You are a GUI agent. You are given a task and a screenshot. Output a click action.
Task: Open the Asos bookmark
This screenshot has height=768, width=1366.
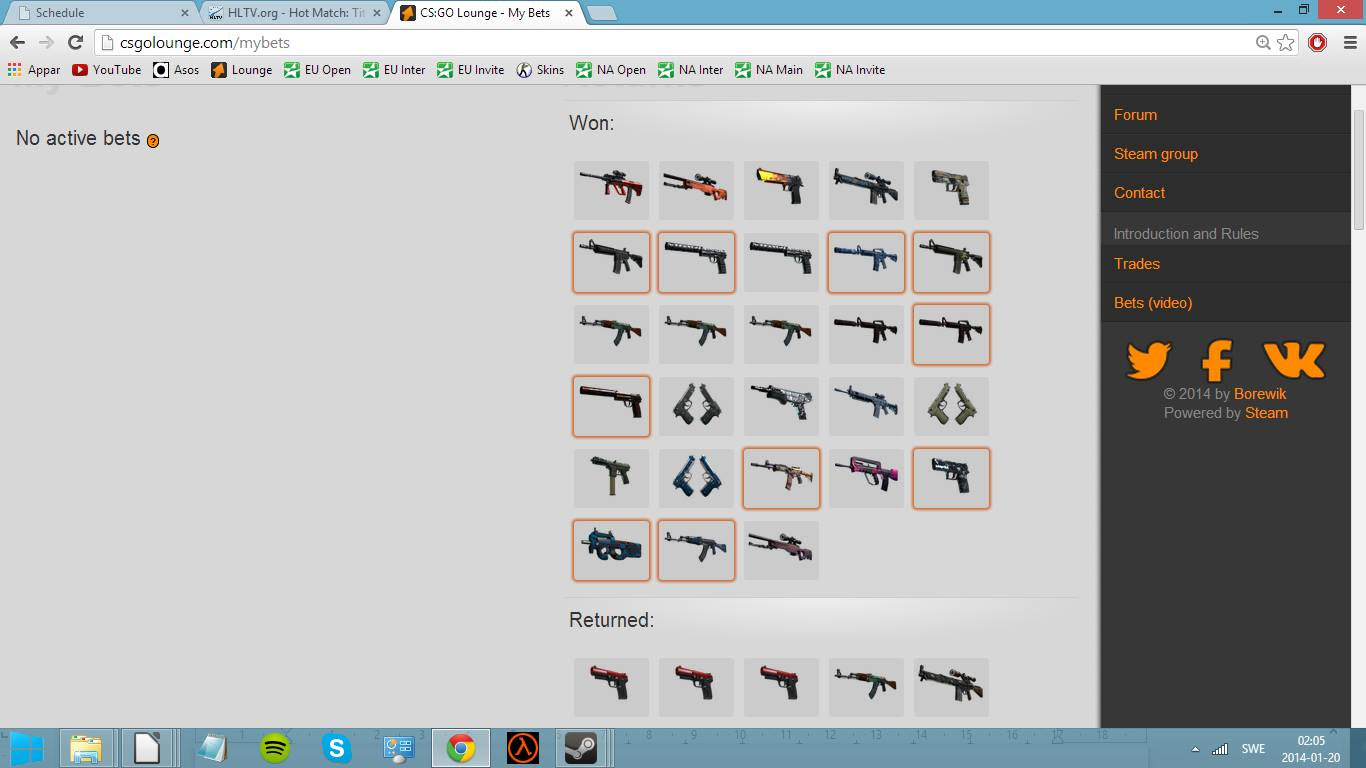176,70
